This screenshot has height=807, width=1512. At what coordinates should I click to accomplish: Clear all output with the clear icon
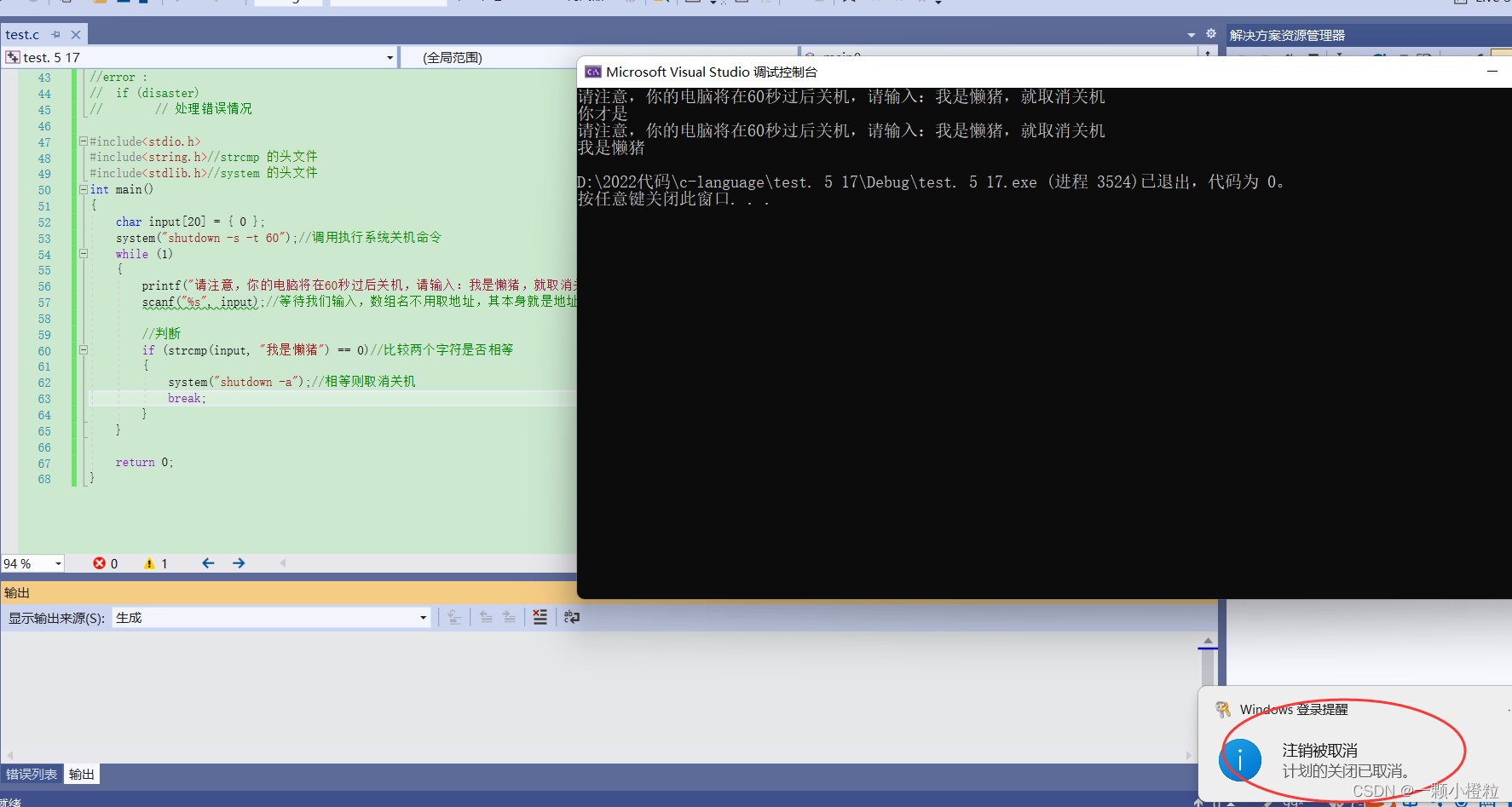click(x=540, y=617)
